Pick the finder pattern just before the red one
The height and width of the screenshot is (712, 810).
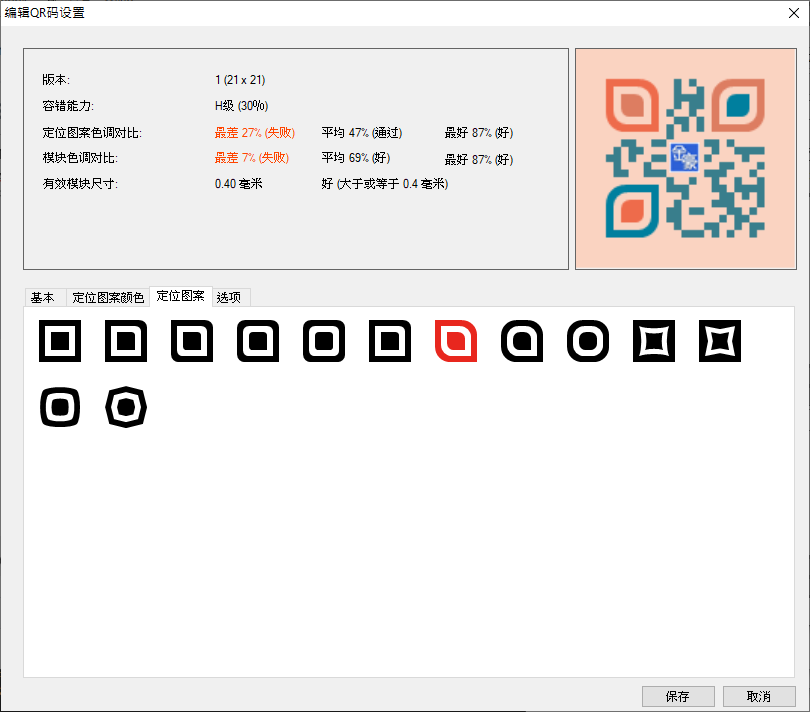pyautogui.click(x=390, y=341)
